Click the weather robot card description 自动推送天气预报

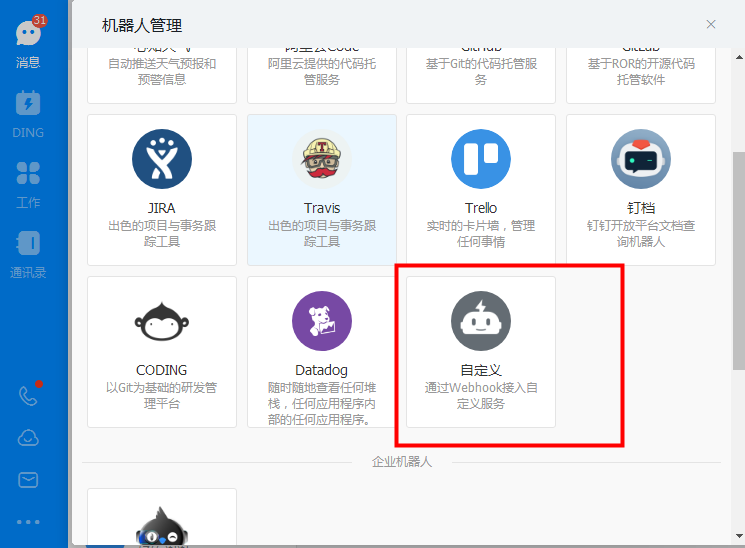tap(162, 71)
